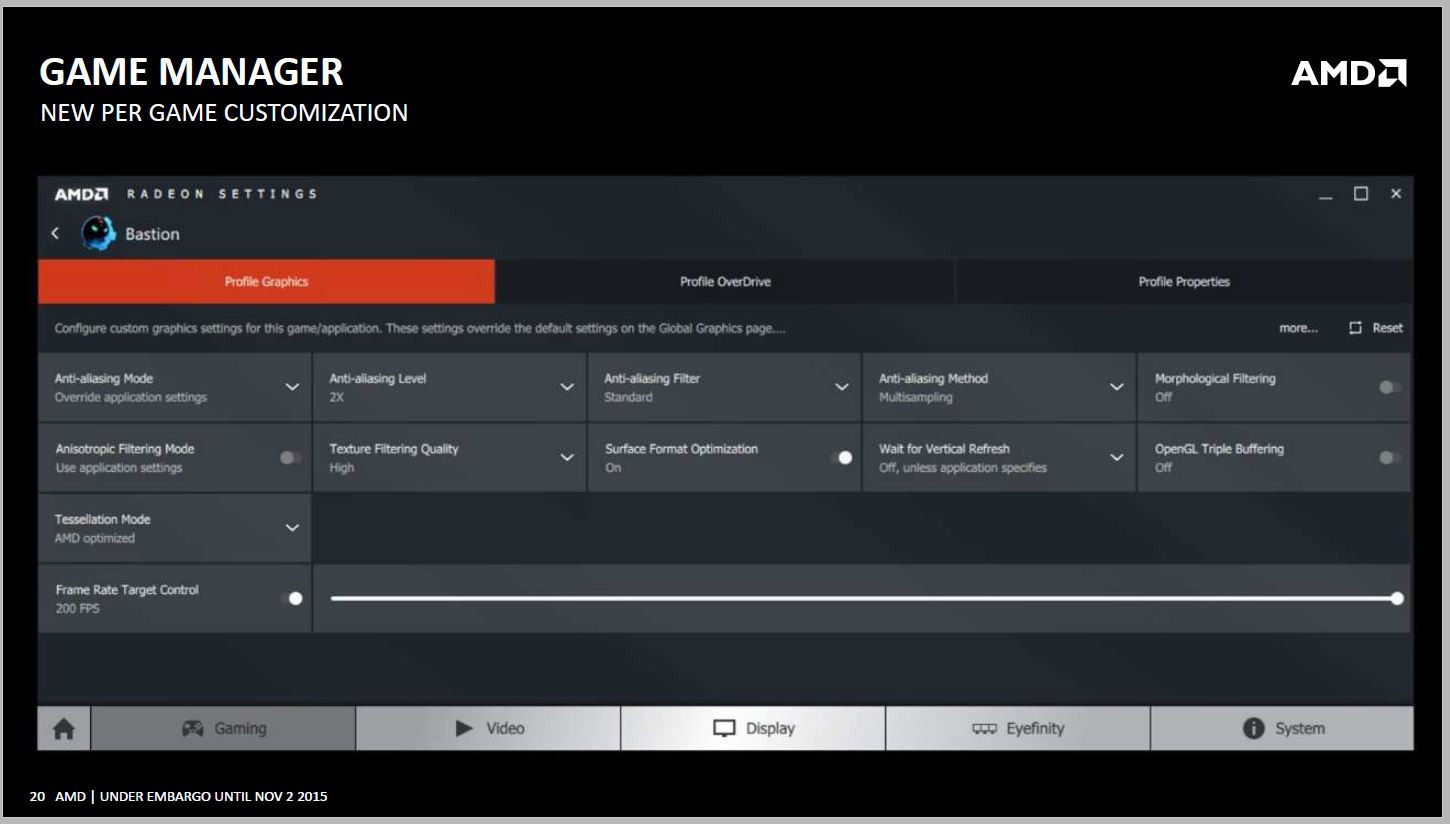This screenshot has width=1450, height=824.
Task: Open the Profile Properties tab
Action: click(1184, 282)
